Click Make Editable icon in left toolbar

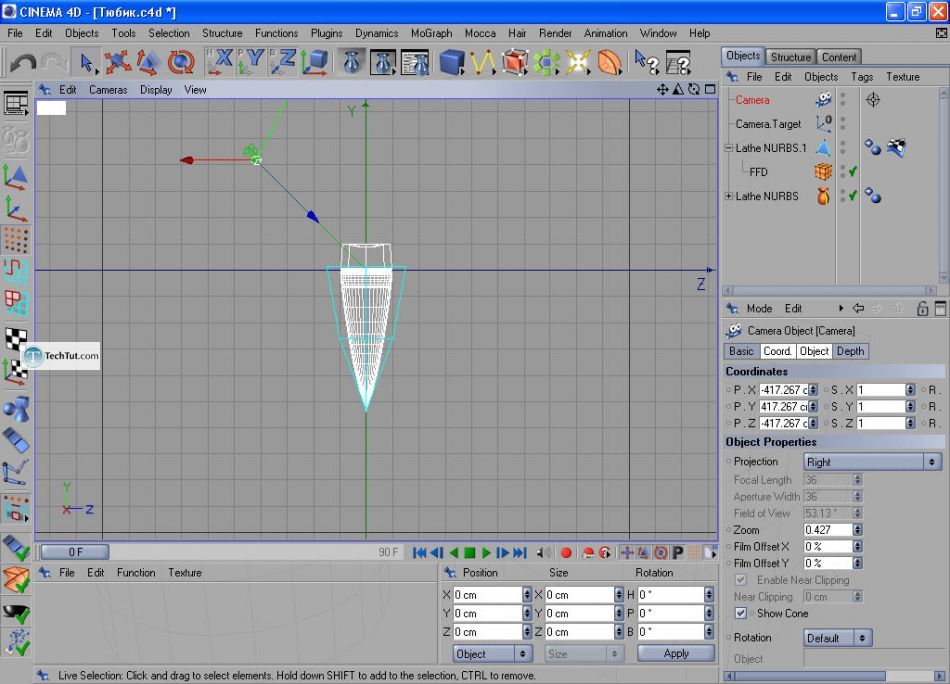(16, 141)
